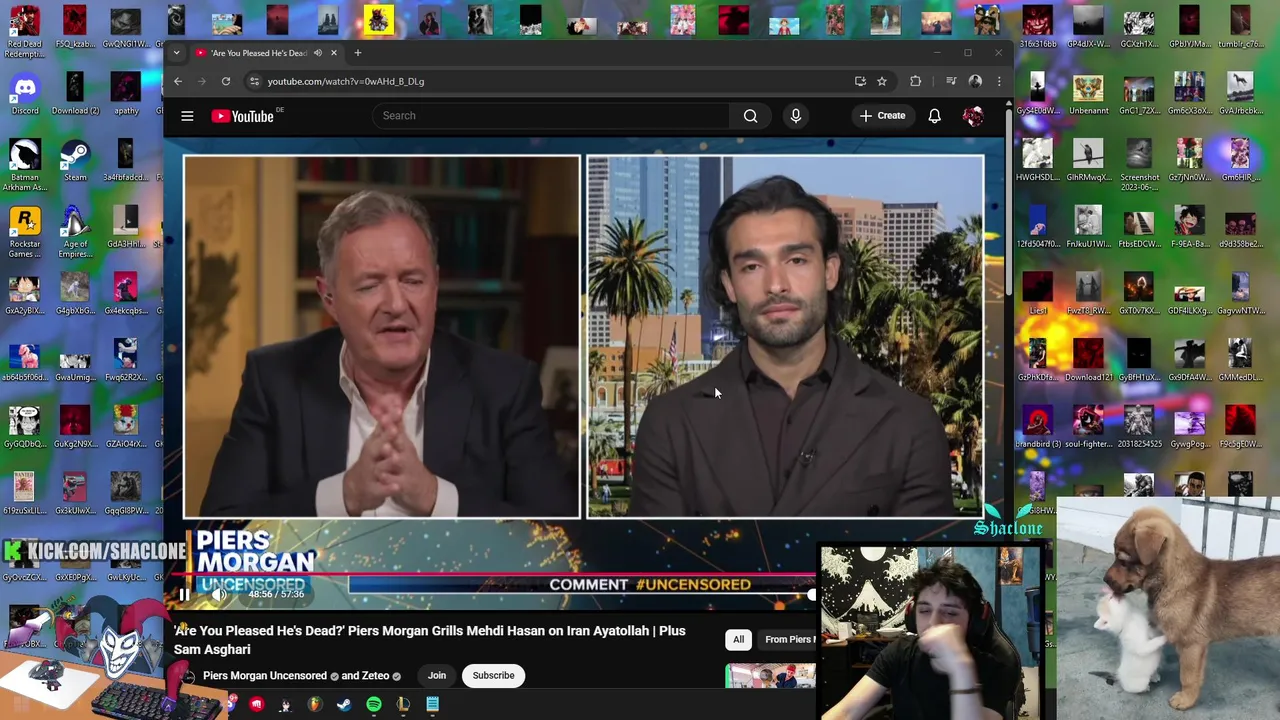Open the Notepad icon in the taskbar
1280x720 pixels.
click(432, 705)
